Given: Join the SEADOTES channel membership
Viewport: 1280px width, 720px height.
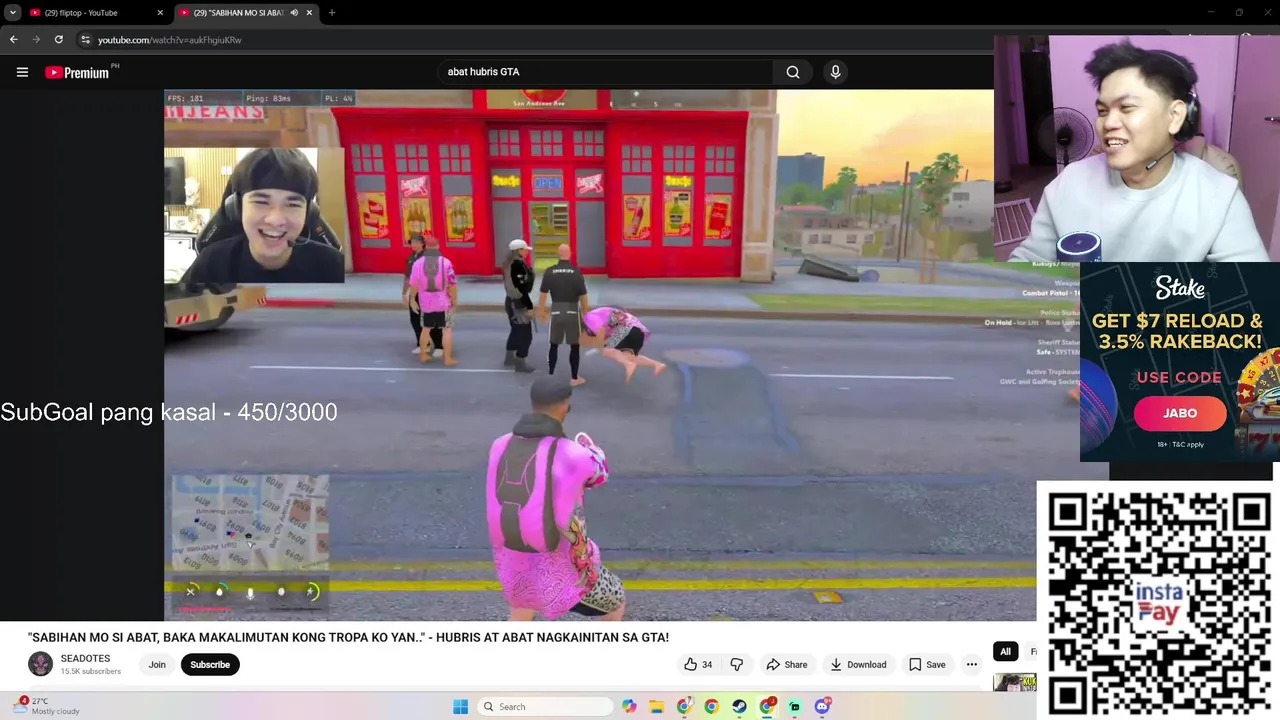Looking at the screenshot, I should click(x=157, y=665).
